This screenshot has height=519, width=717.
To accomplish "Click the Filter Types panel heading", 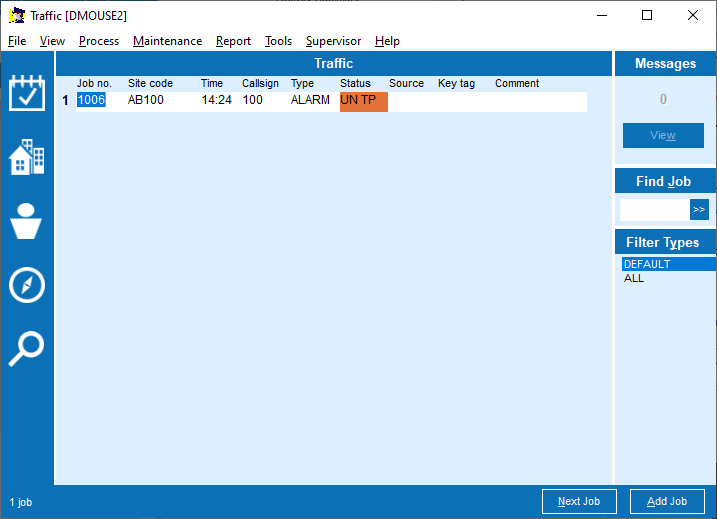I will 663,242.
